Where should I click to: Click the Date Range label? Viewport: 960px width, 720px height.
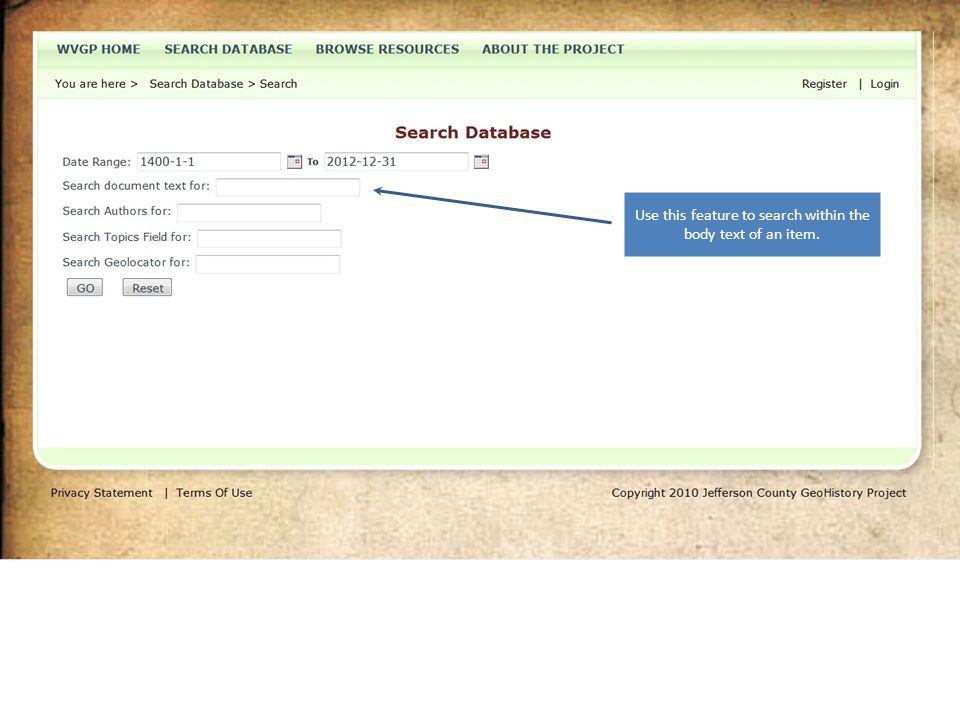click(x=97, y=162)
